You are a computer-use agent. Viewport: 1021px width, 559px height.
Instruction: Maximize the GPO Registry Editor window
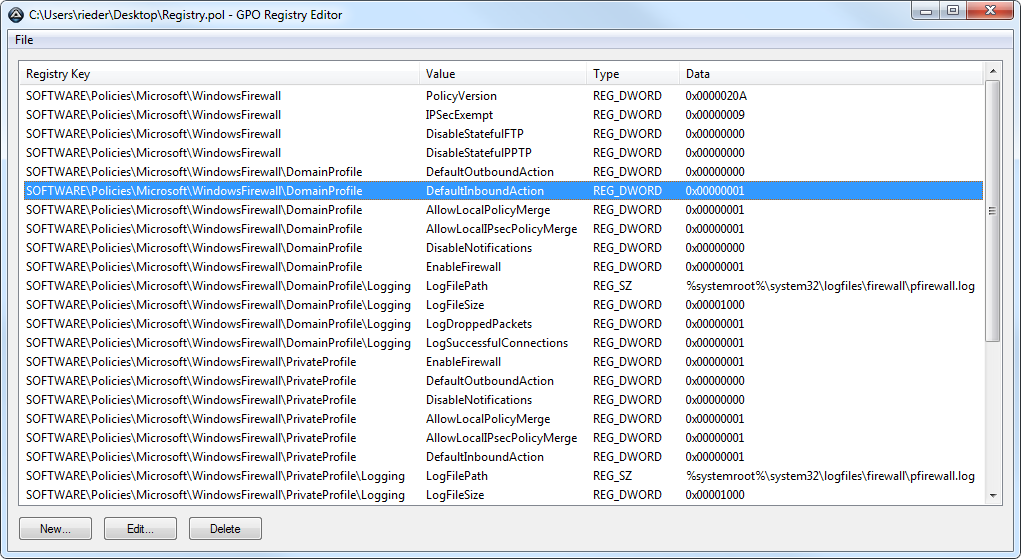(953, 11)
